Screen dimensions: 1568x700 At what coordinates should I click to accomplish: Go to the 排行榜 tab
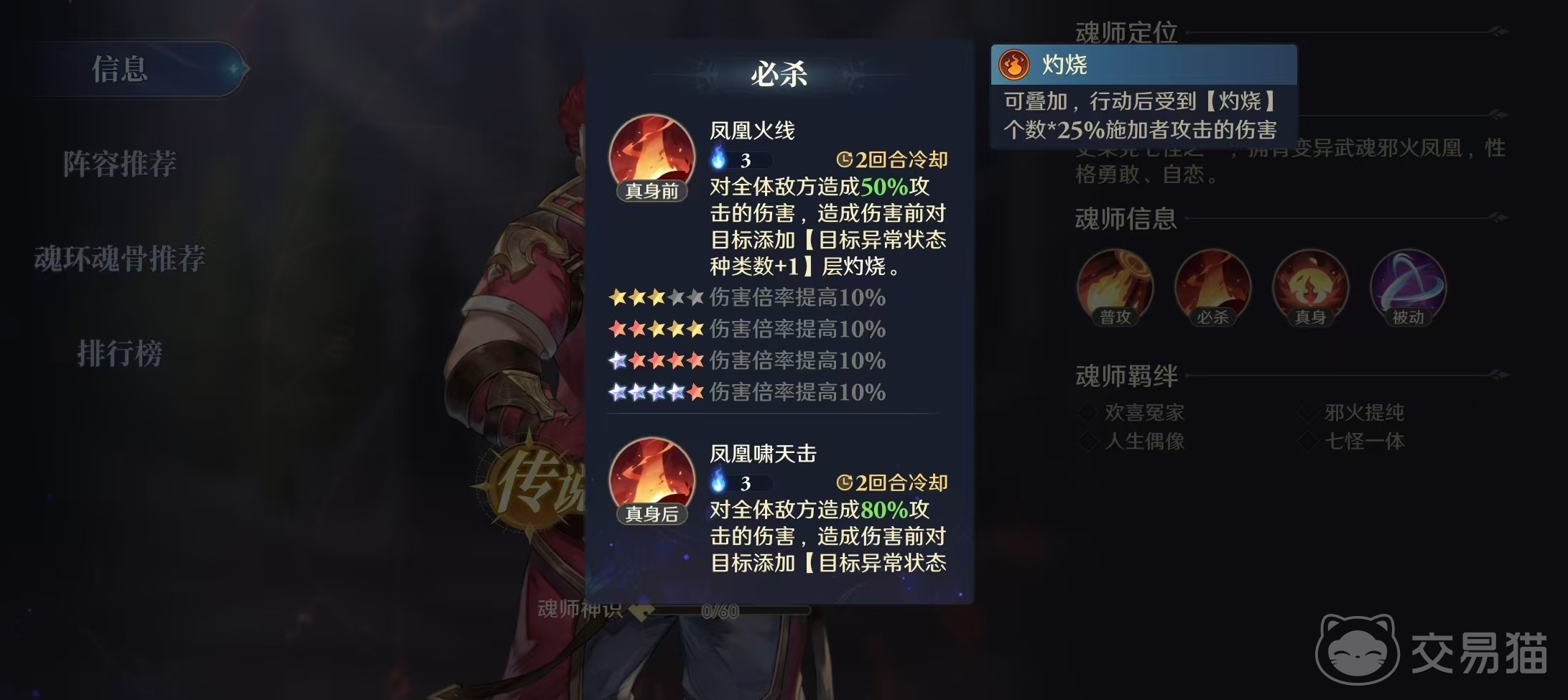click(x=119, y=353)
